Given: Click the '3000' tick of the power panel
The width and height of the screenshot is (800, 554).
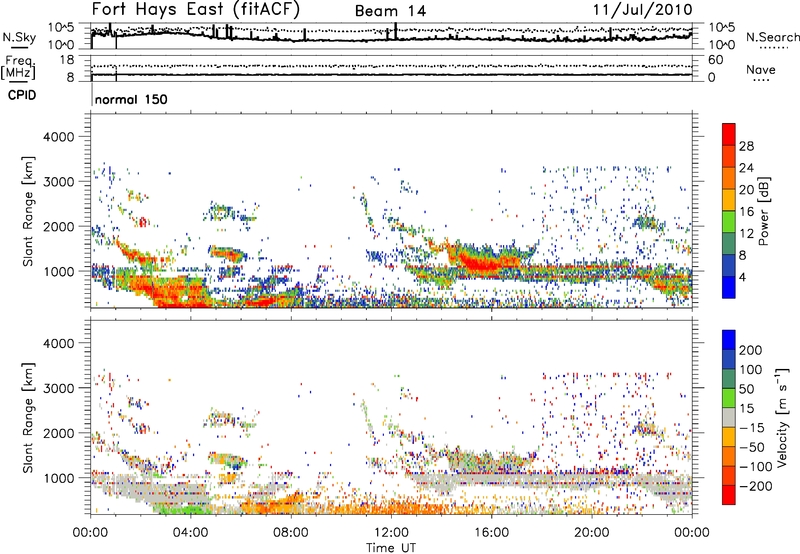Looking at the screenshot, I should pyautogui.click(x=59, y=182).
